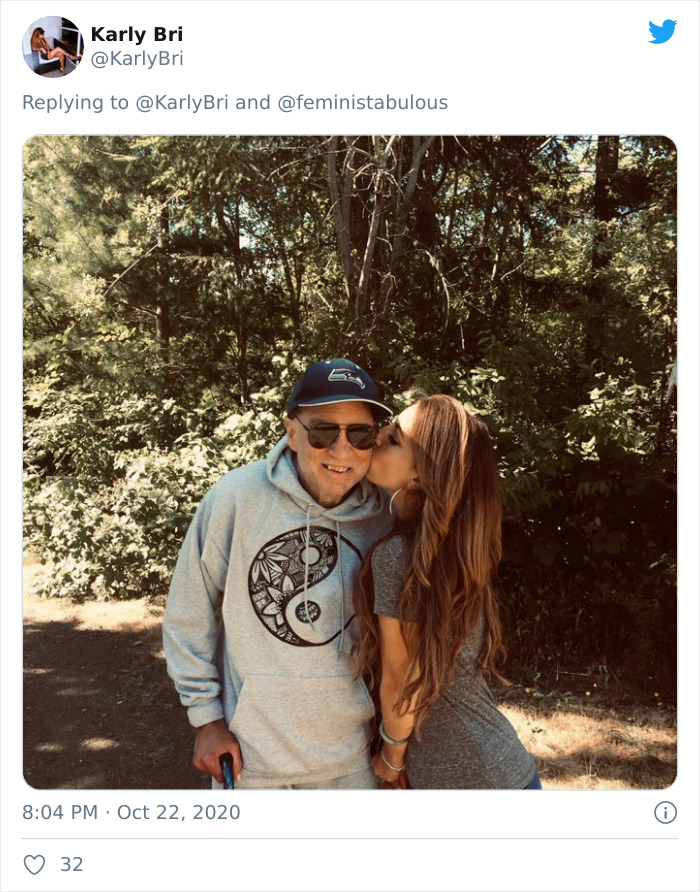Open embed details via the circled i icon
The height and width of the screenshot is (892, 700).
point(666,811)
